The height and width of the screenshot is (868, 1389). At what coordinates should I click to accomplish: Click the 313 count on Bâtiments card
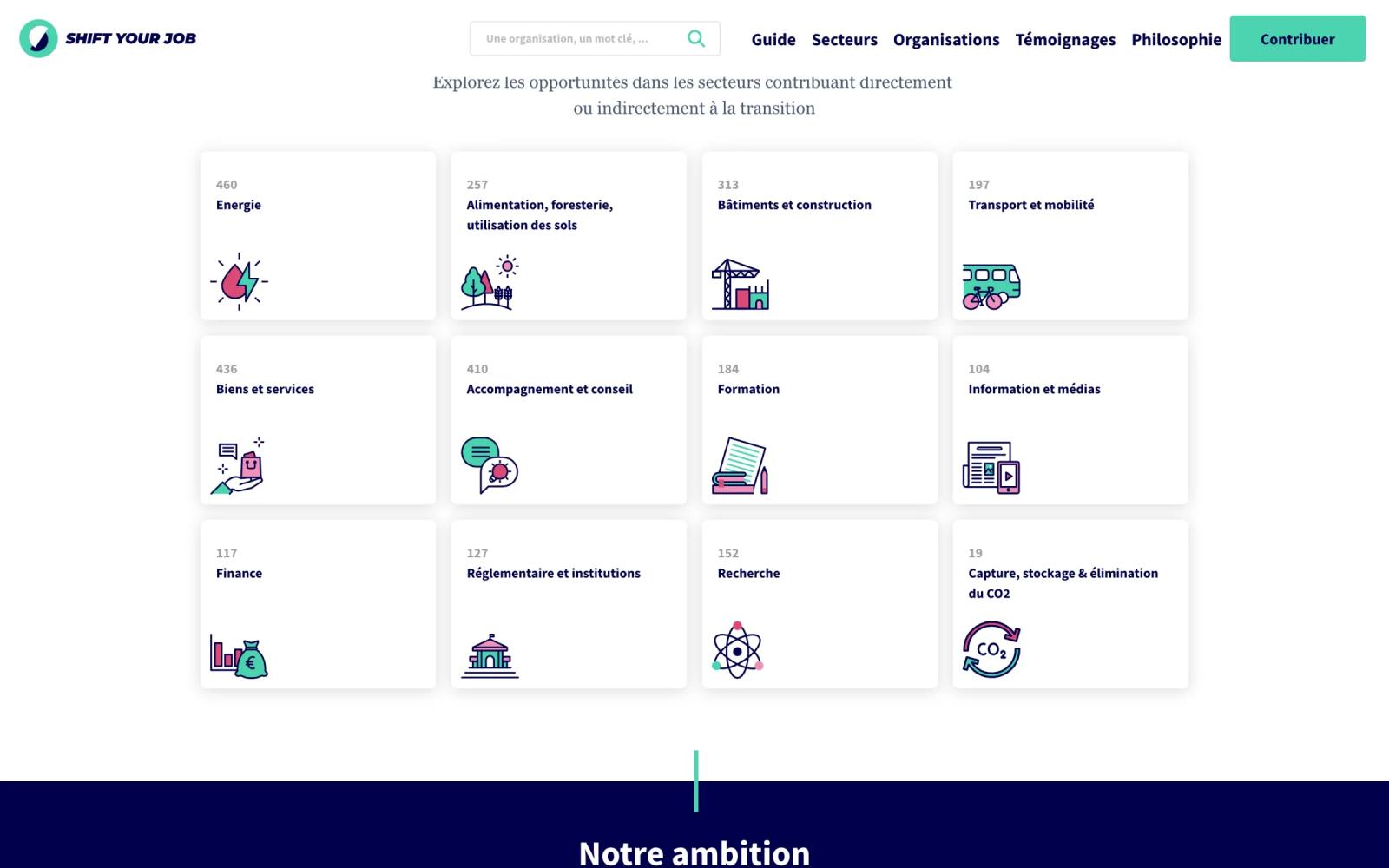click(x=728, y=185)
